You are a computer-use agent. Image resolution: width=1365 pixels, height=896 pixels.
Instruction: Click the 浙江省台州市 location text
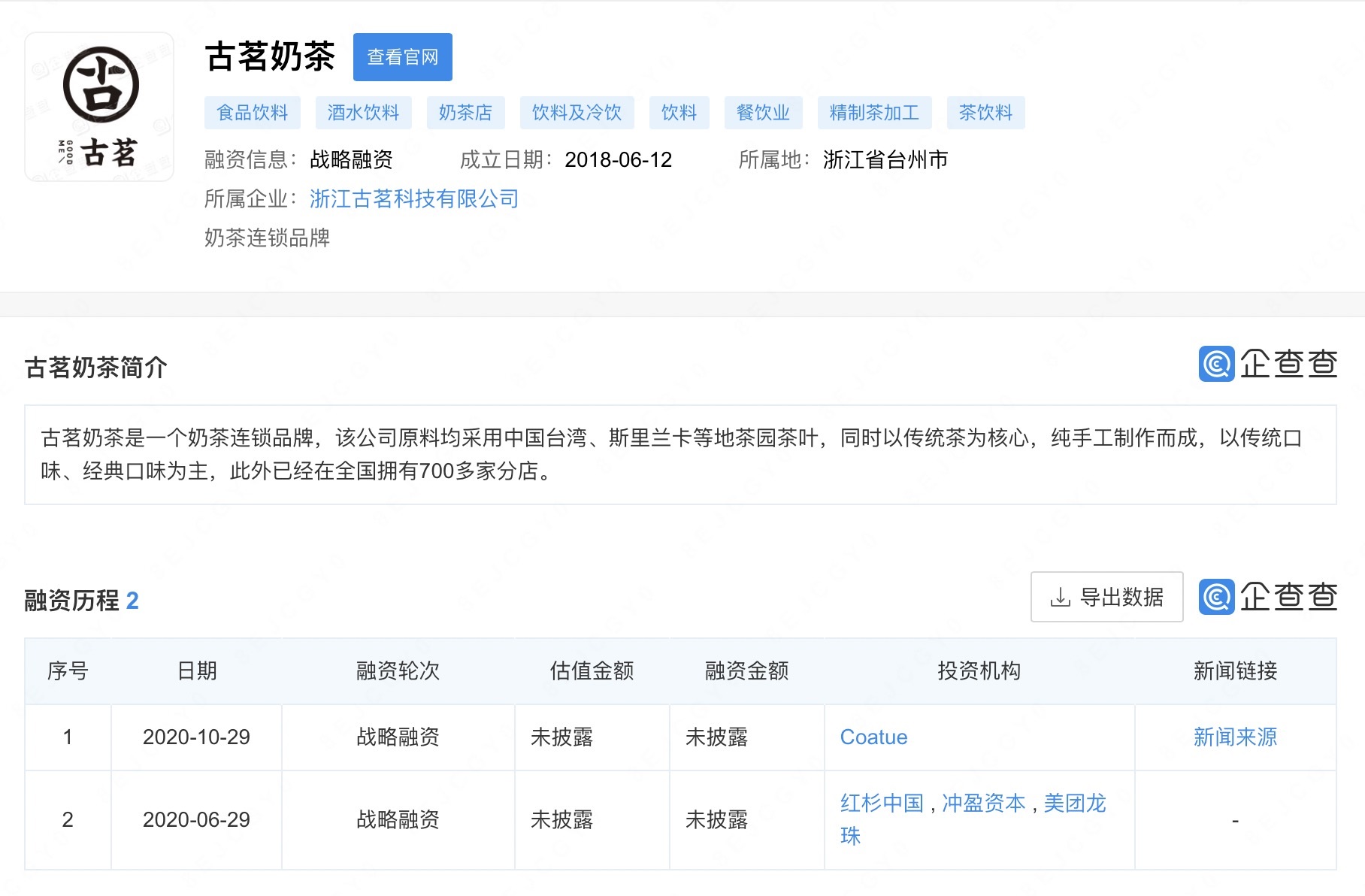pyautogui.click(x=885, y=159)
